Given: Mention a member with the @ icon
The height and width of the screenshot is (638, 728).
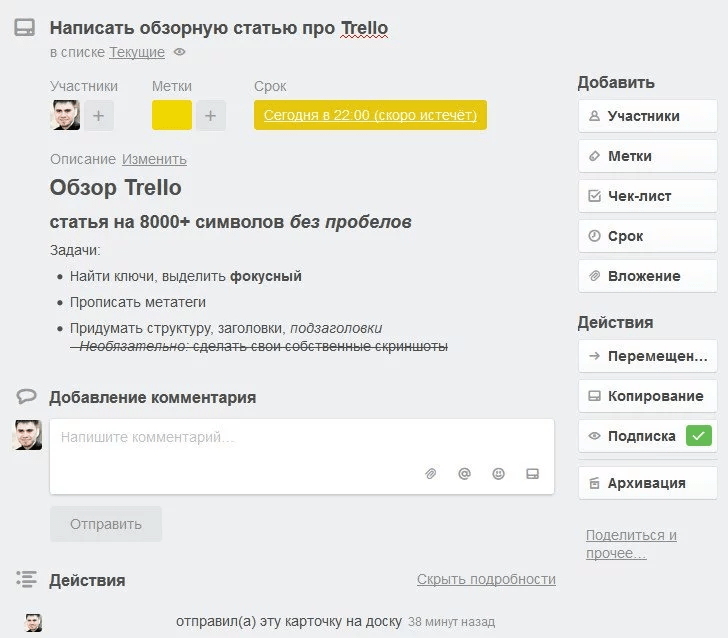Looking at the screenshot, I should click(x=464, y=474).
